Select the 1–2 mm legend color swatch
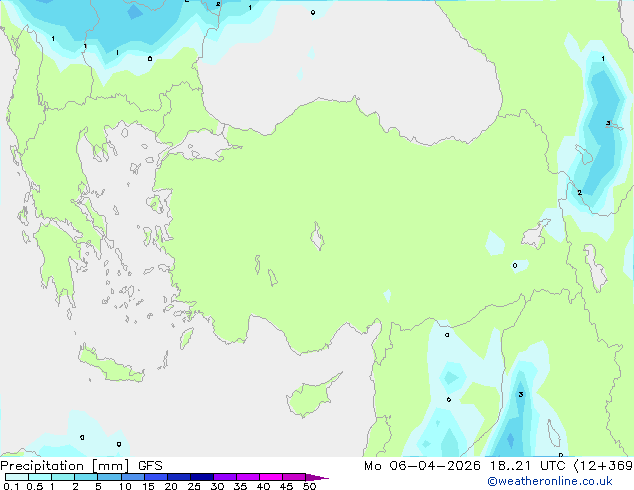Viewport: 634px width, 490px height. click(x=63, y=477)
